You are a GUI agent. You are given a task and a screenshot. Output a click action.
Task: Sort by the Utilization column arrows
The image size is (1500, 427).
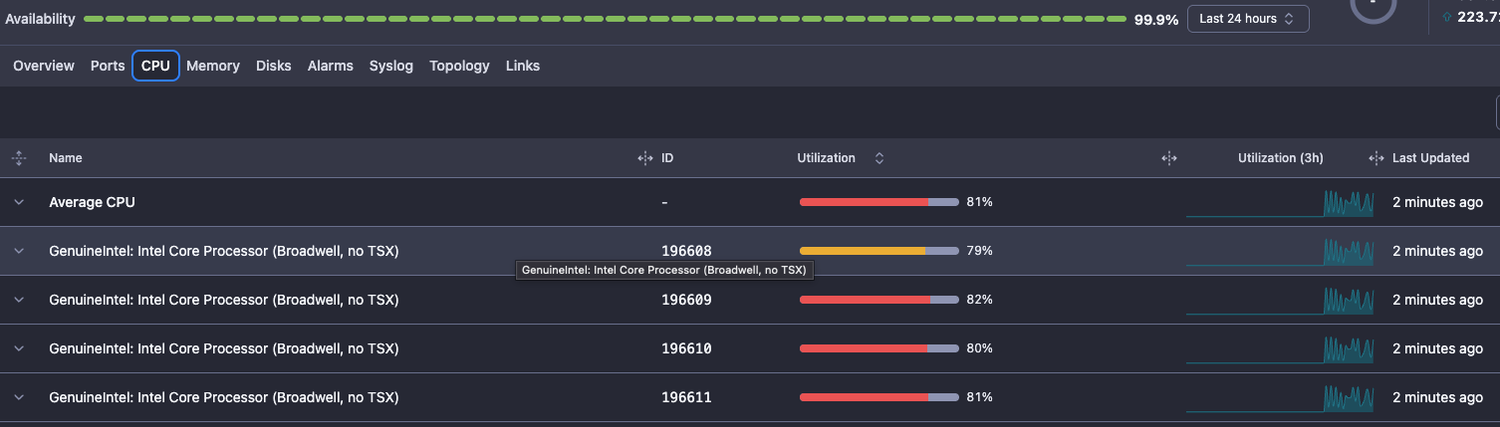(879, 158)
